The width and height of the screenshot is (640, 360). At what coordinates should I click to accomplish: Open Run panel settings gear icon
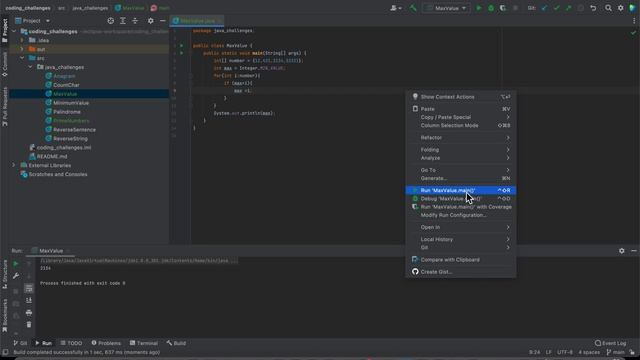[622, 251]
